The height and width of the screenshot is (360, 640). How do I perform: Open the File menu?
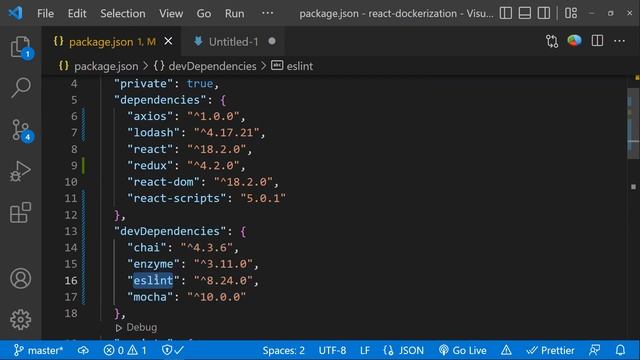(45, 13)
